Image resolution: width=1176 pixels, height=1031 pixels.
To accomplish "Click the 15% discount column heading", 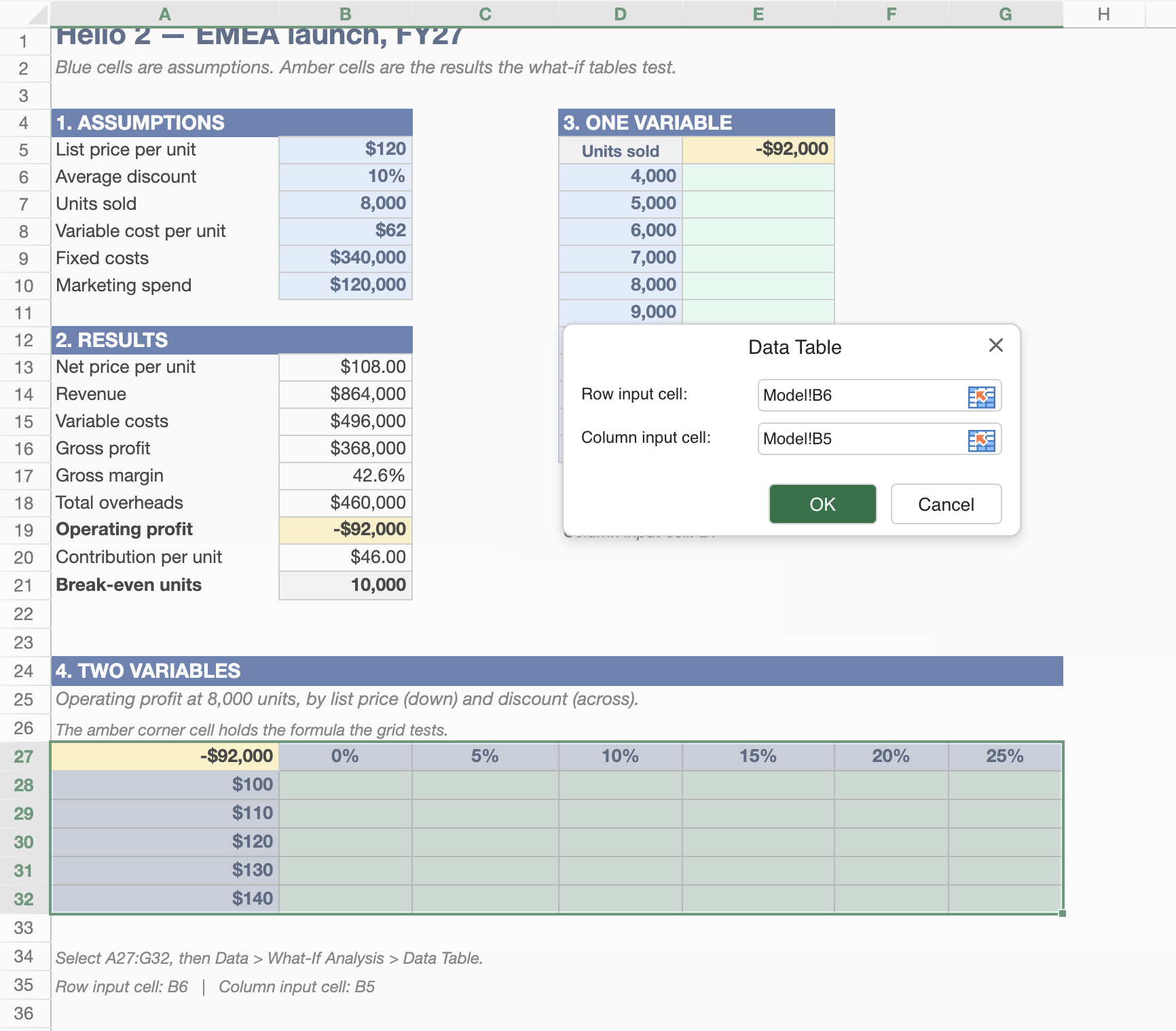I will point(758,757).
